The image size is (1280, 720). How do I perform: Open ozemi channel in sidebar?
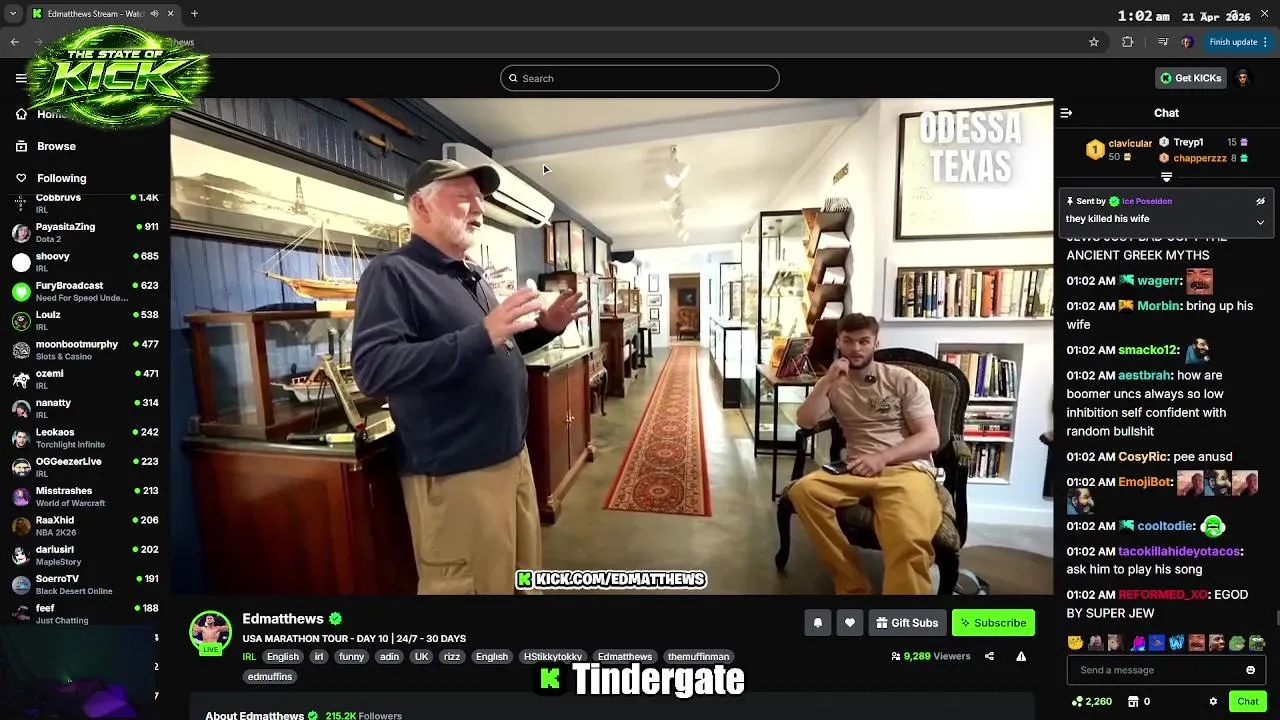pos(85,379)
